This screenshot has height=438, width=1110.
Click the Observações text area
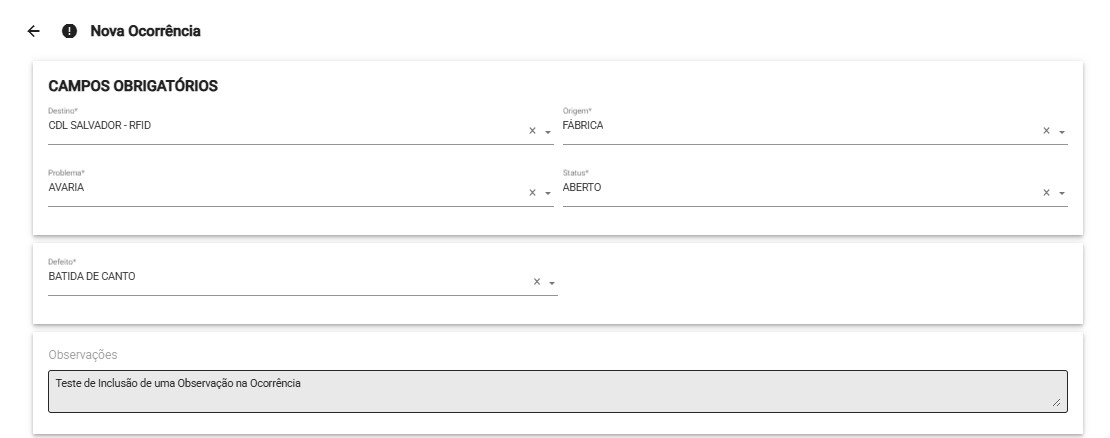click(556, 391)
